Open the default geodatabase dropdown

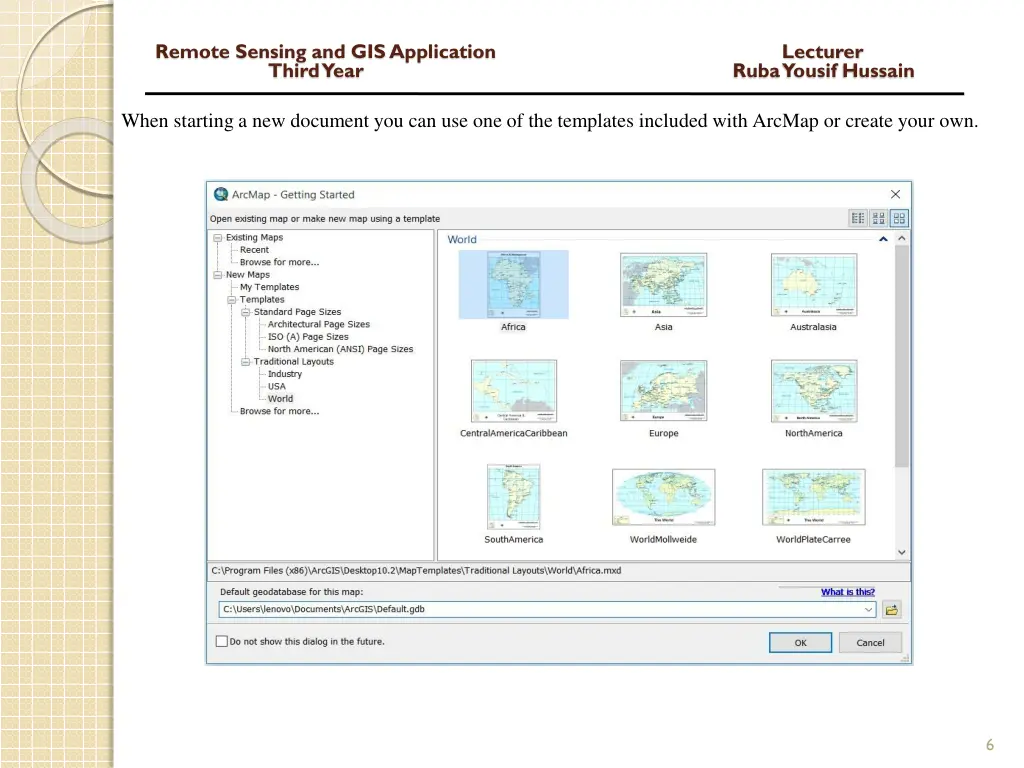point(868,609)
